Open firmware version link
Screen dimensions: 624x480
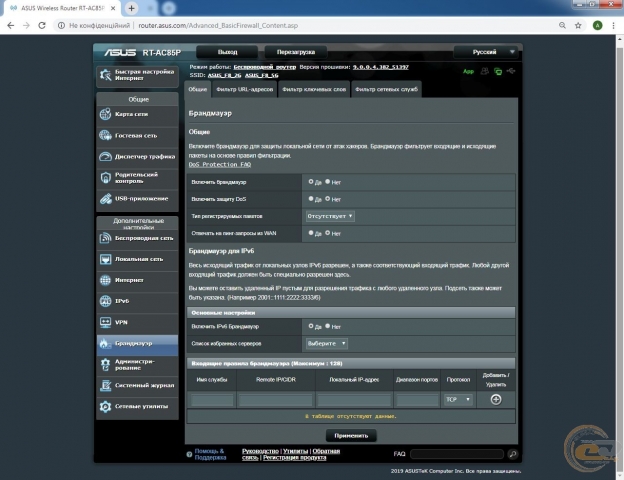pyautogui.click(x=380, y=67)
